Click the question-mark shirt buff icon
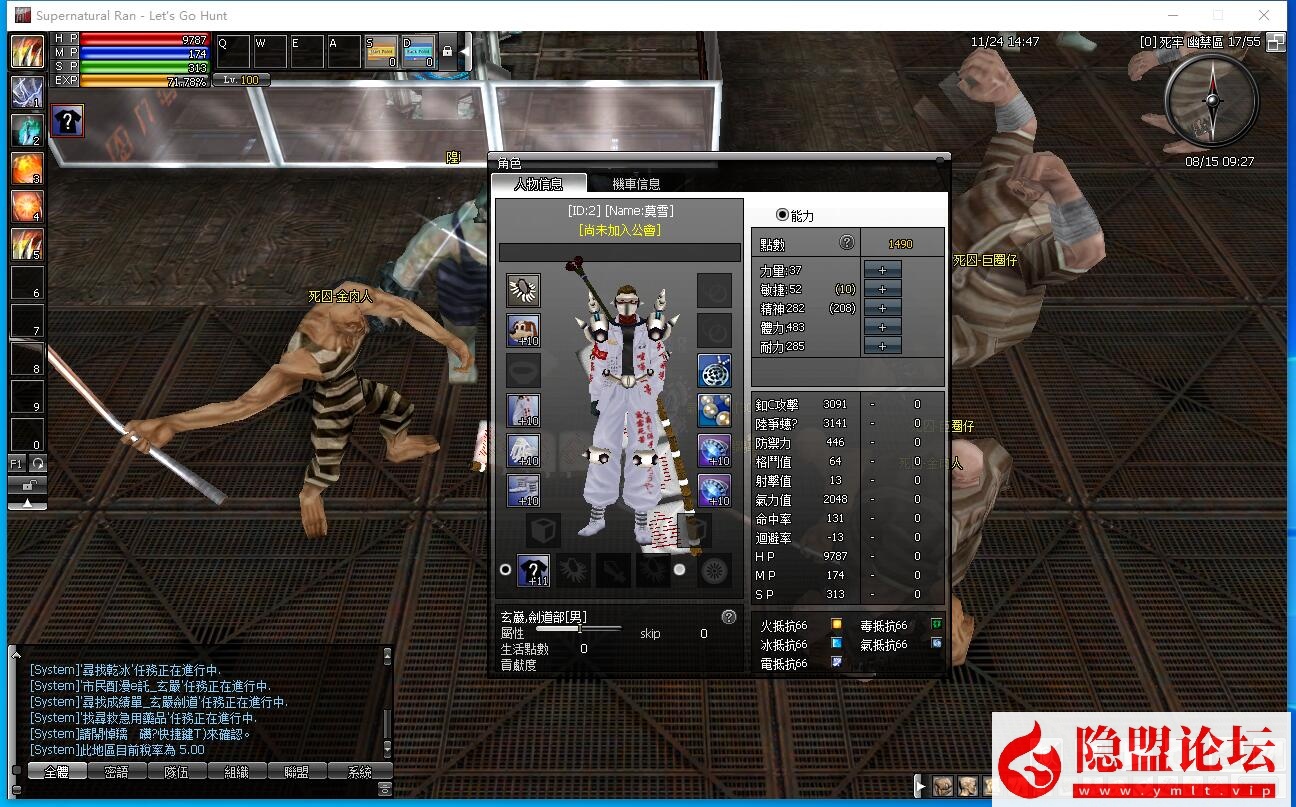Screen dimensions: 1296x807 coord(67,121)
